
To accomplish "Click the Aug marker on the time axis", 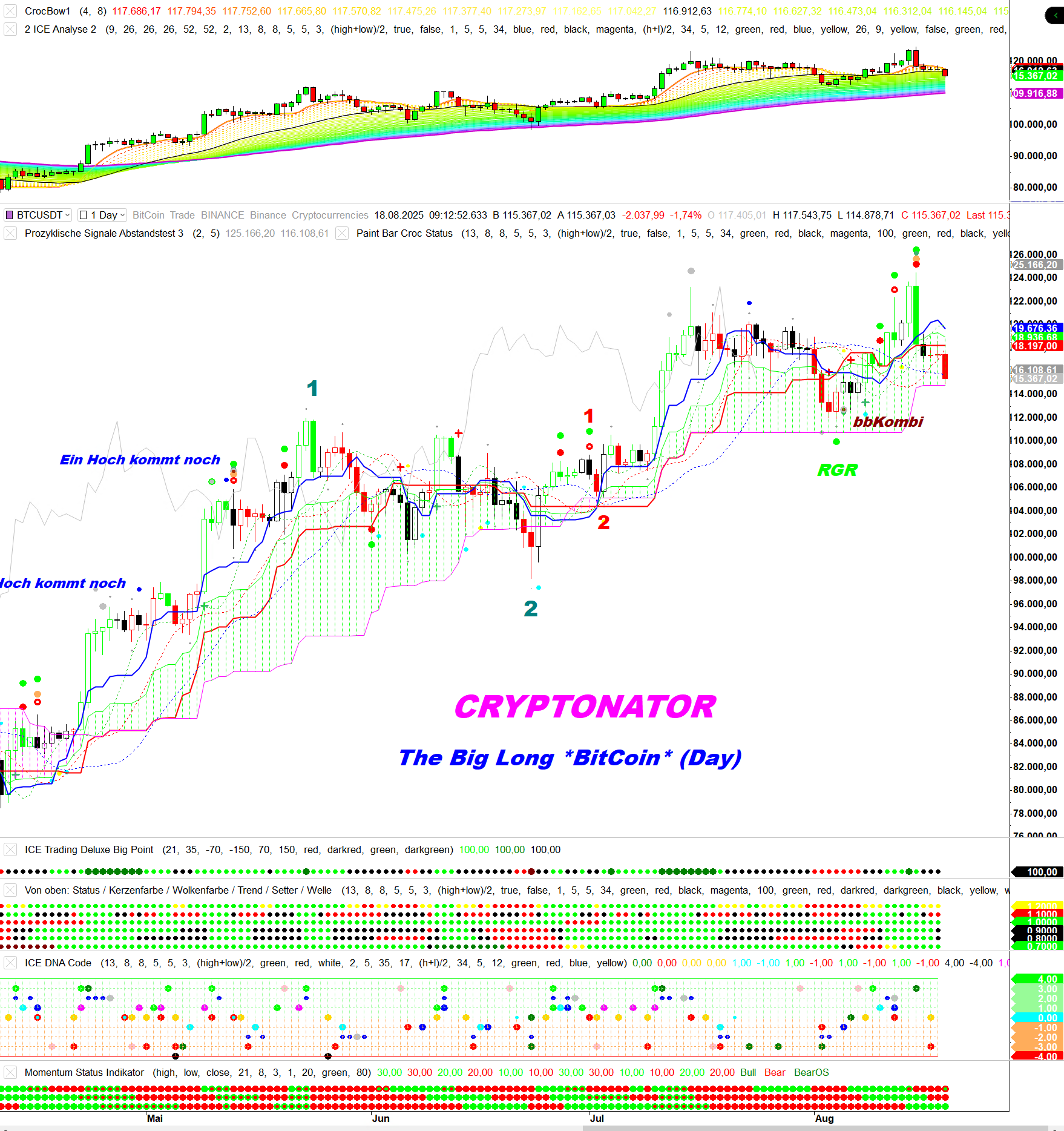I will point(824,1118).
